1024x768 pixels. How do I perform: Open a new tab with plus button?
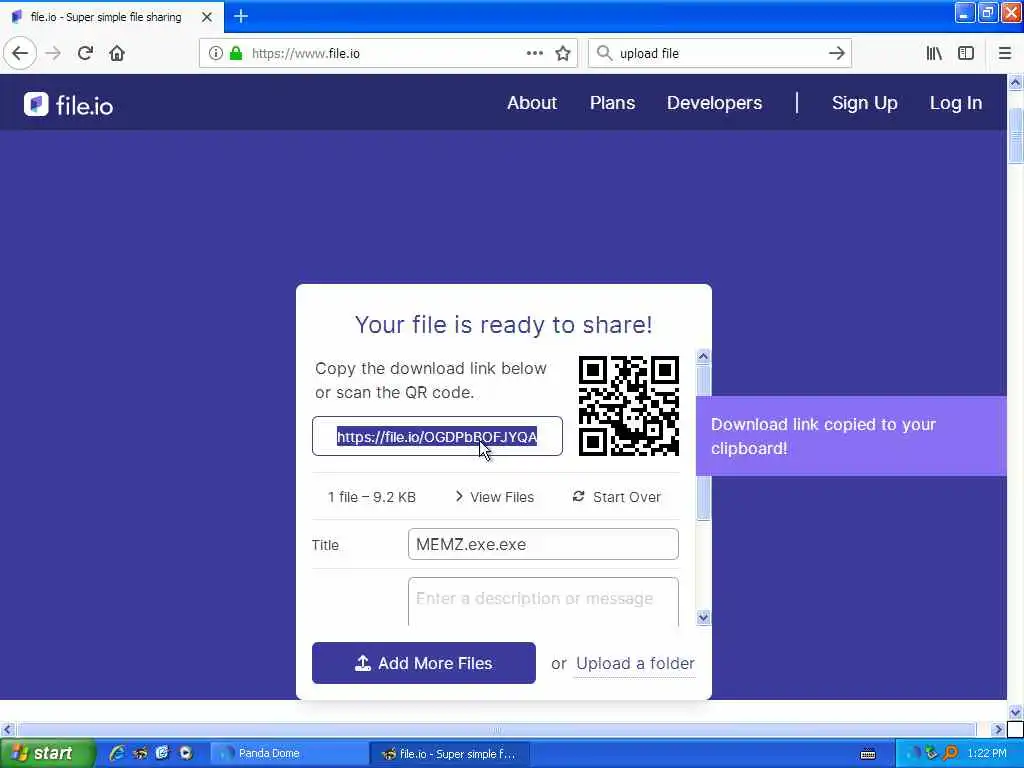[x=241, y=16]
